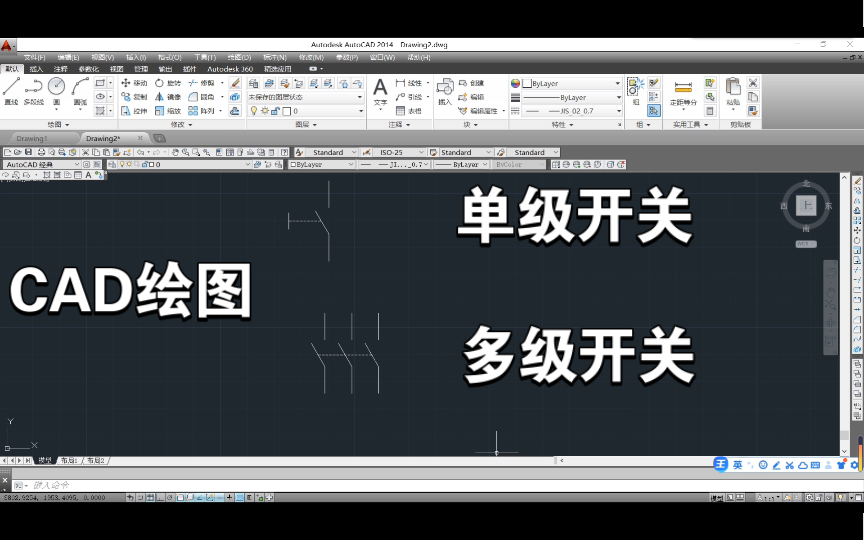This screenshot has height=540, width=864.
Task: Switch to the 插入 ribbon tab
Action: pos(37,69)
